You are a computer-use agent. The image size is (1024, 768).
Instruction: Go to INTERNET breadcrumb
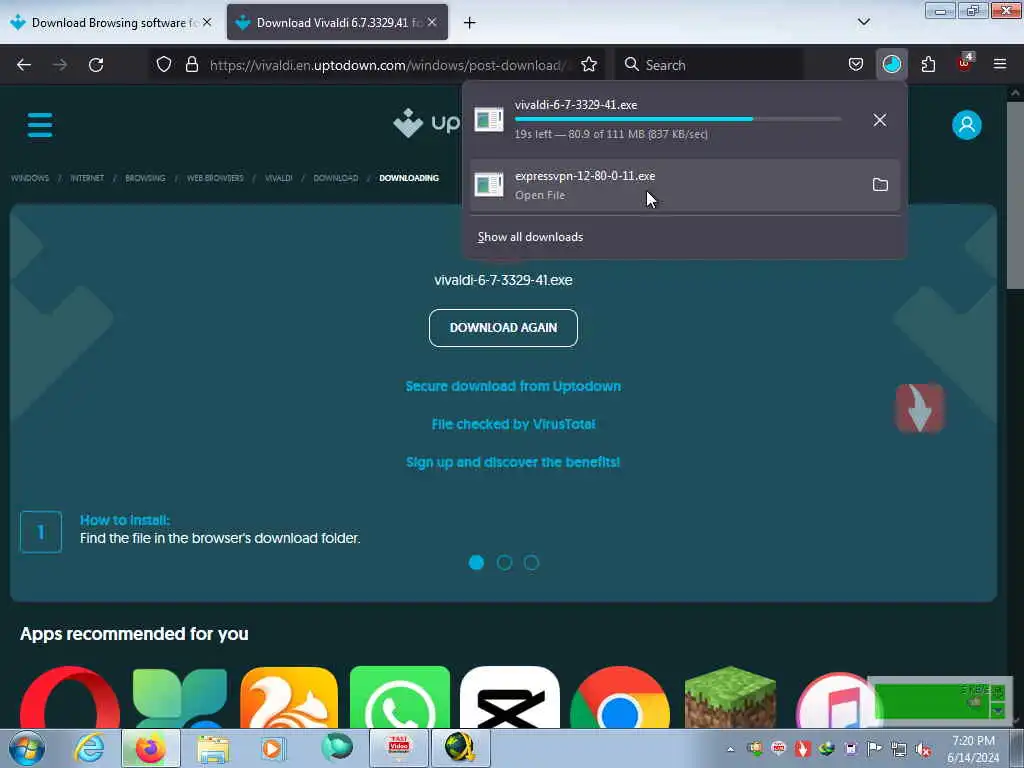click(87, 178)
